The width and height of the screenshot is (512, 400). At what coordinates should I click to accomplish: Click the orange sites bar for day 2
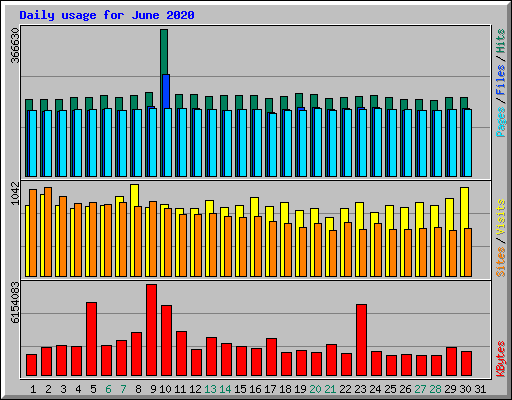[x=48, y=232]
